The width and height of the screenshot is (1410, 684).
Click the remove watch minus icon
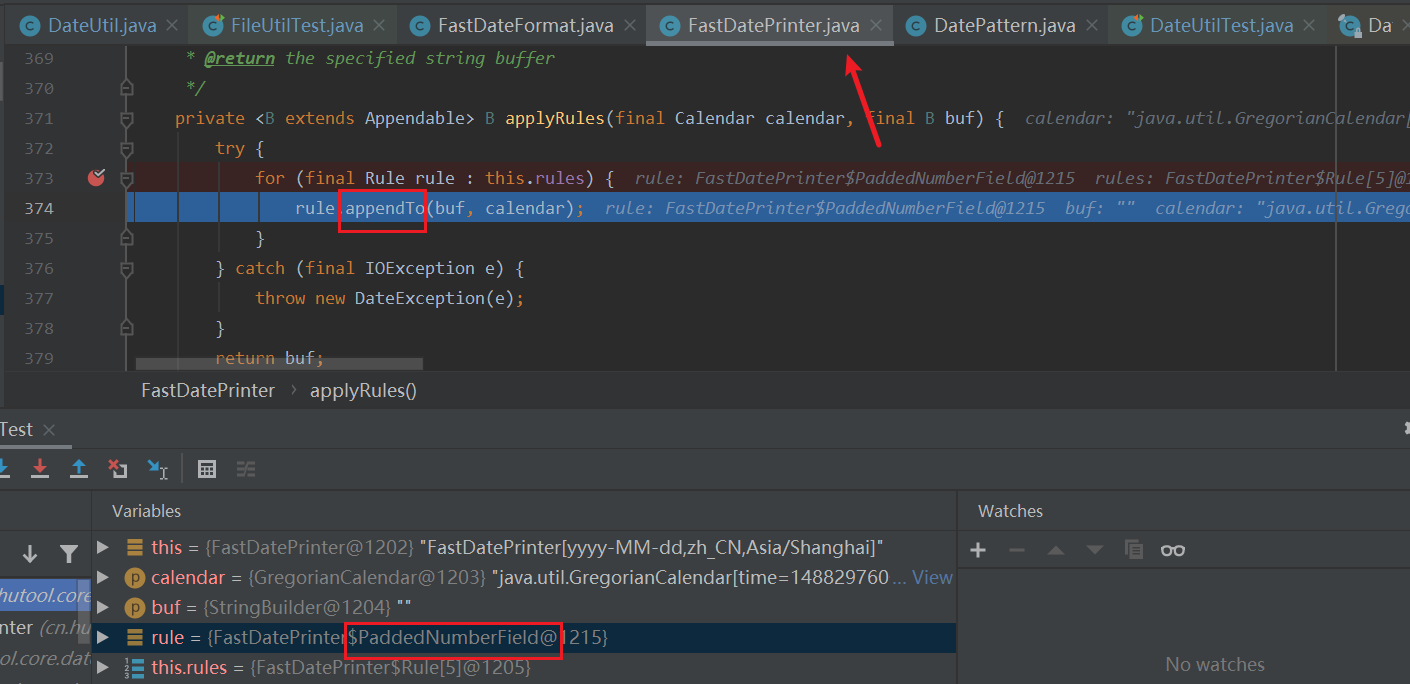(1017, 550)
